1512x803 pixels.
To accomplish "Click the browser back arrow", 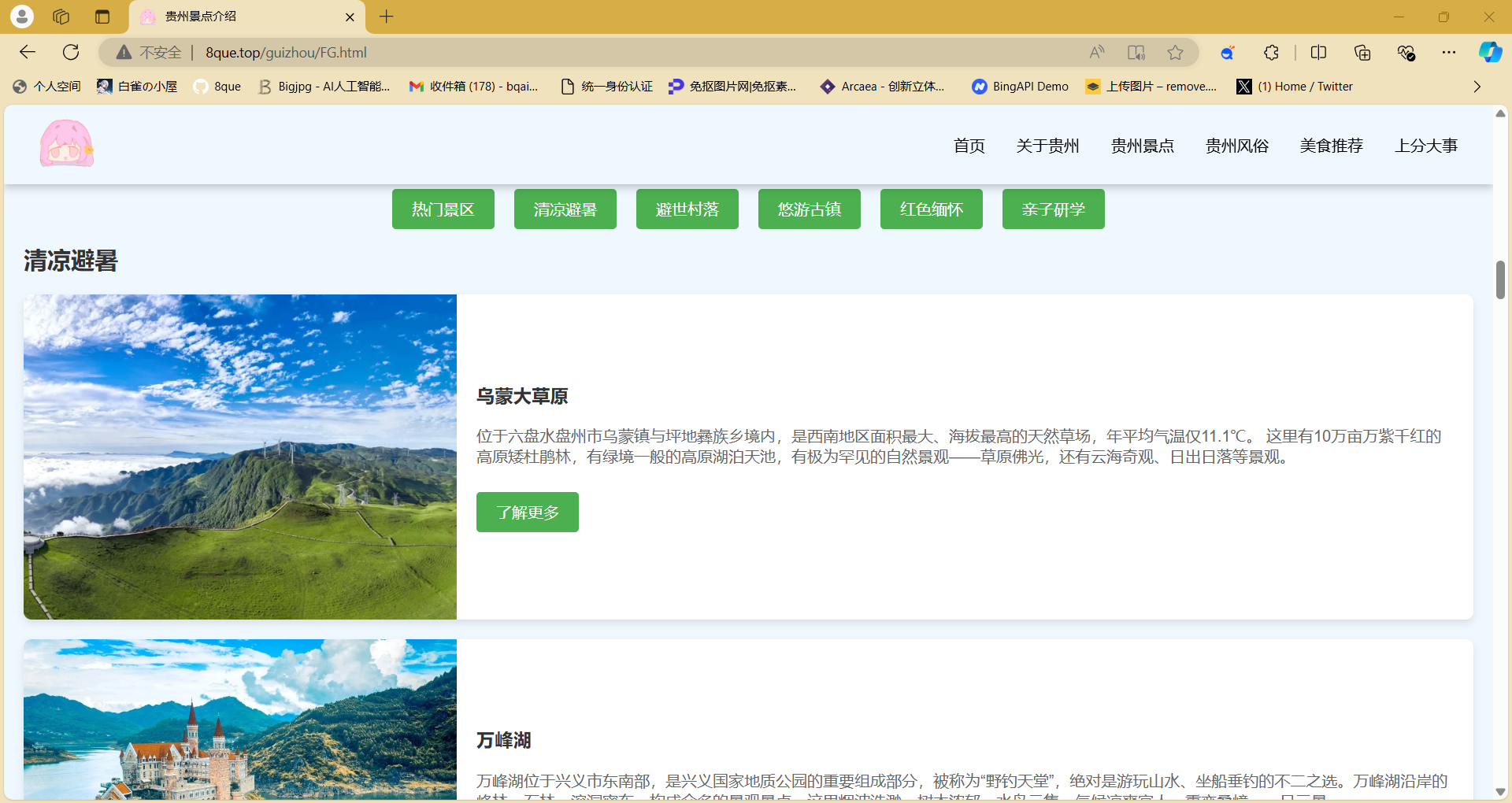I will coord(28,52).
